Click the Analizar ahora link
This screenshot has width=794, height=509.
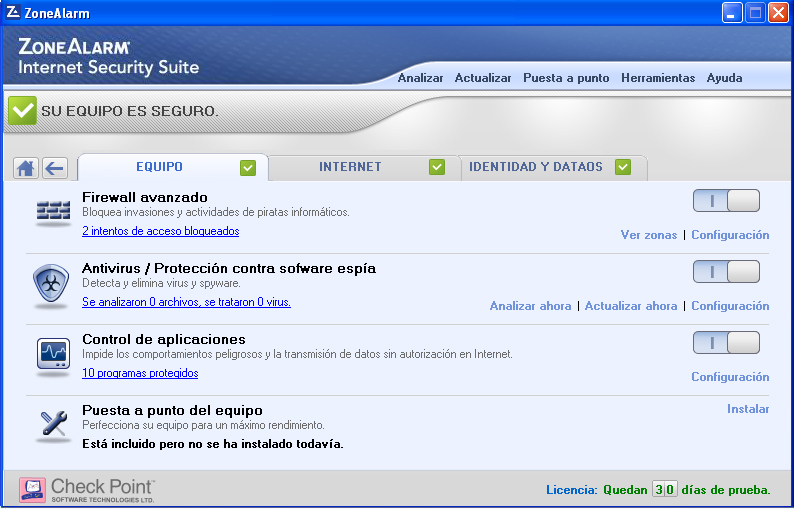pyautogui.click(x=530, y=306)
